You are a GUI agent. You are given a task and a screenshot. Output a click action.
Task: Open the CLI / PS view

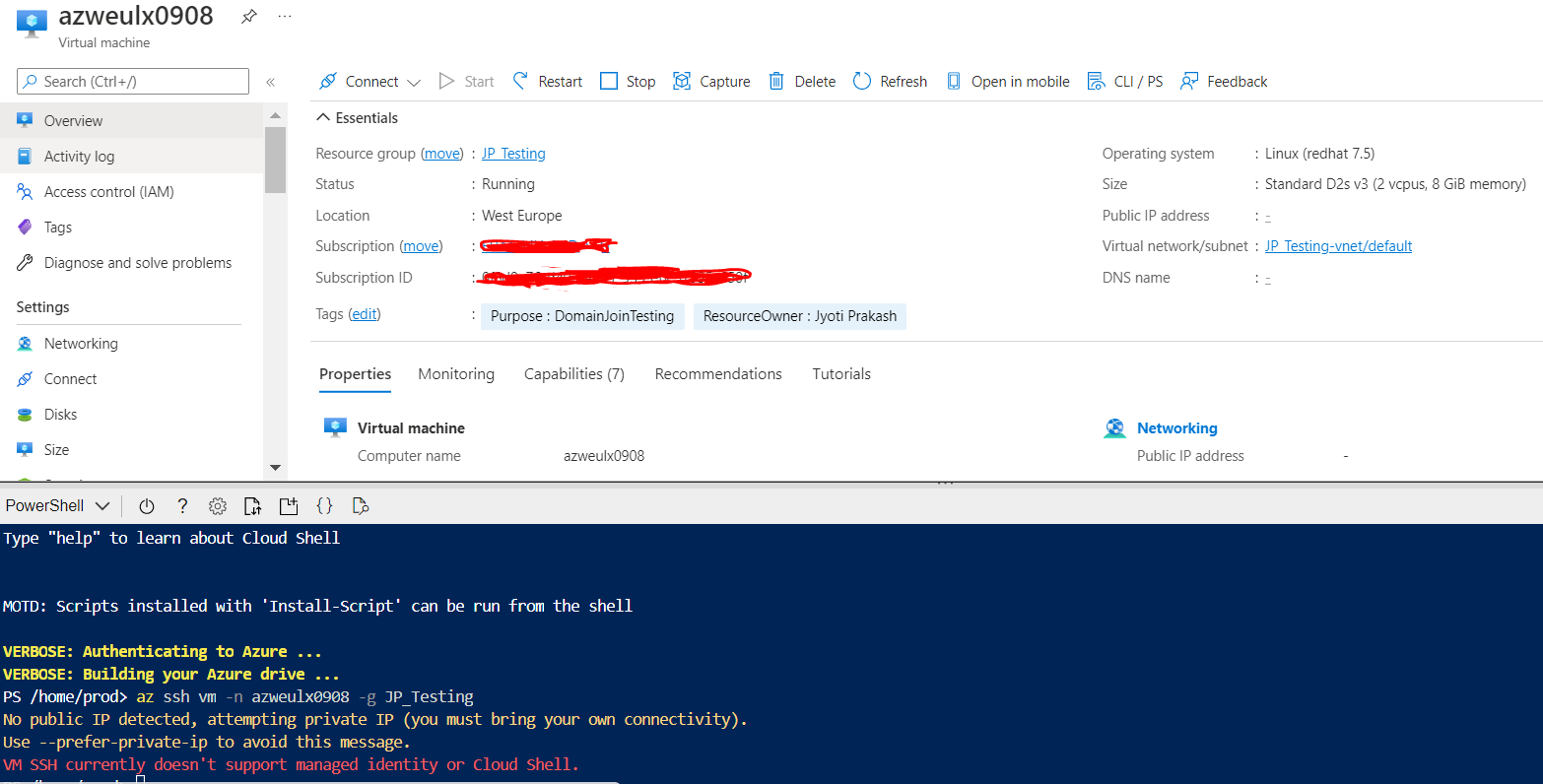coord(1124,81)
